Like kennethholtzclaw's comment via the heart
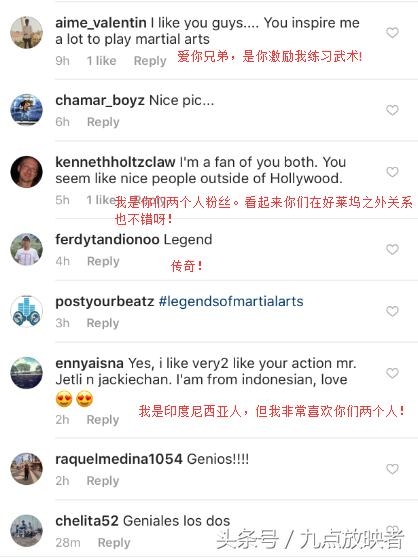Viewport: 418px width, 558px height. pos(392,172)
